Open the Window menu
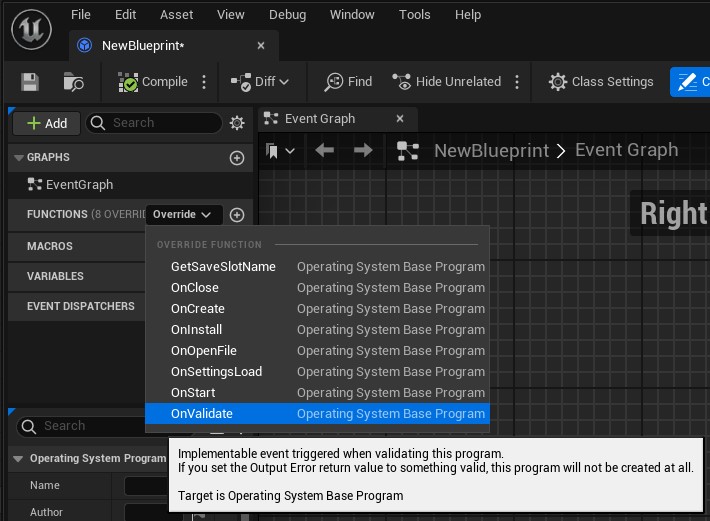The image size is (710, 521). coord(352,14)
